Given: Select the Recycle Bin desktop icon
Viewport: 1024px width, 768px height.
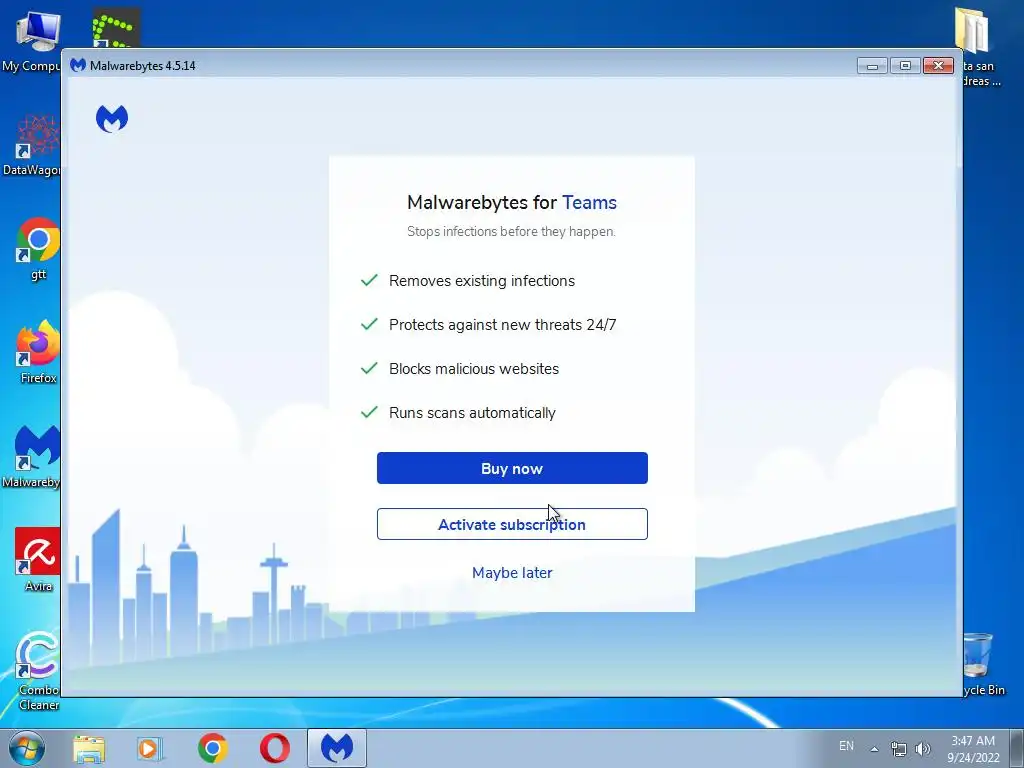Looking at the screenshot, I should click(x=983, y=664).
